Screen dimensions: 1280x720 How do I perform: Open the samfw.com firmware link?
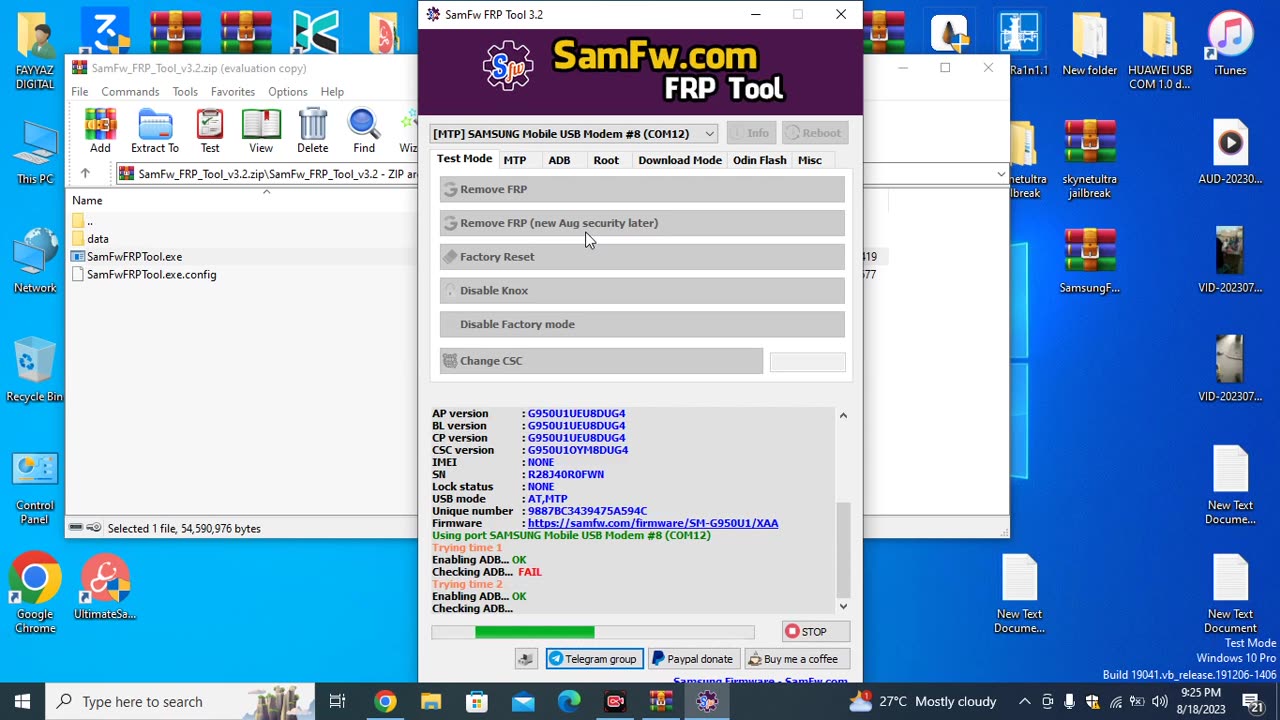(653, 523)
